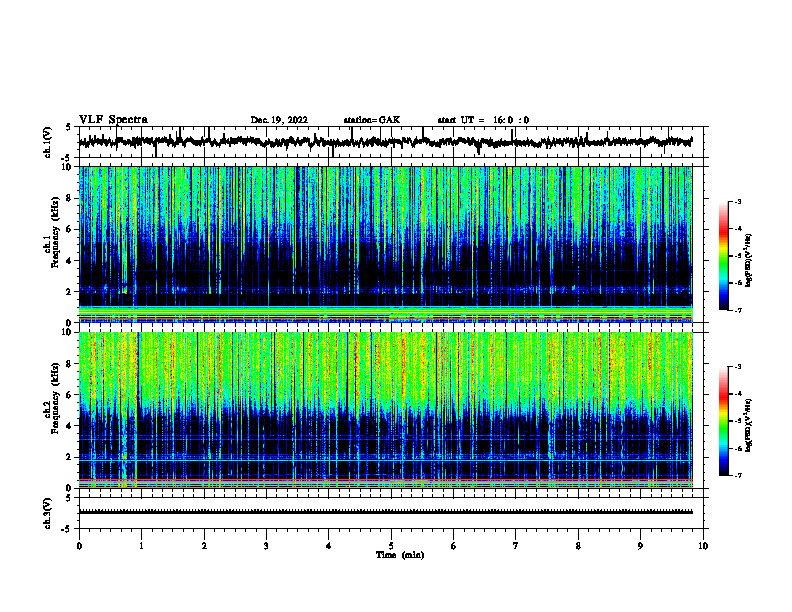The height and width of the screenshot is (612, 792).
Task: Click the log(PSD) label beside ch.2 colorbar
Action: click(749, 426)
